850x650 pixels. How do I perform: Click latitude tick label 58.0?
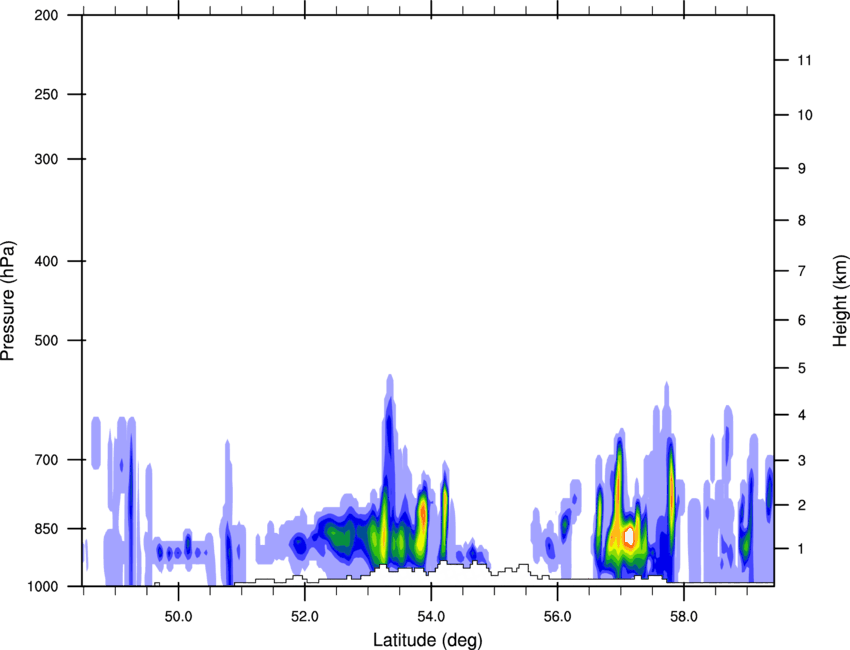684,616
